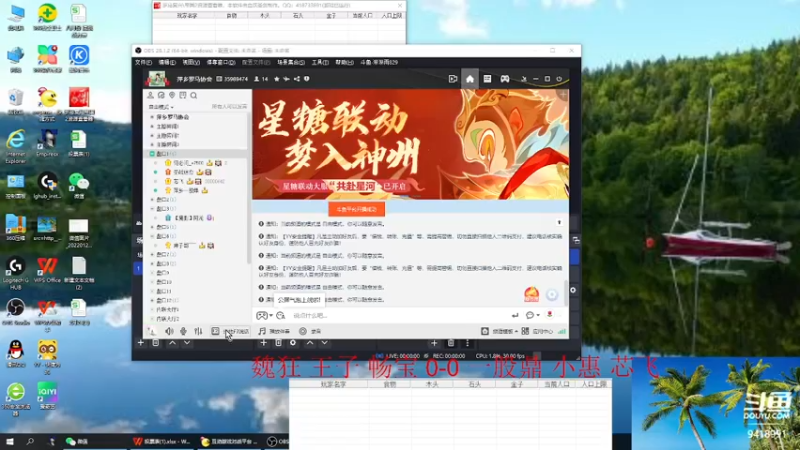Viewport: 800px width, 450px height.
Task: Click the search magnifier icon above the channel list
Action: tap(194, 95)
